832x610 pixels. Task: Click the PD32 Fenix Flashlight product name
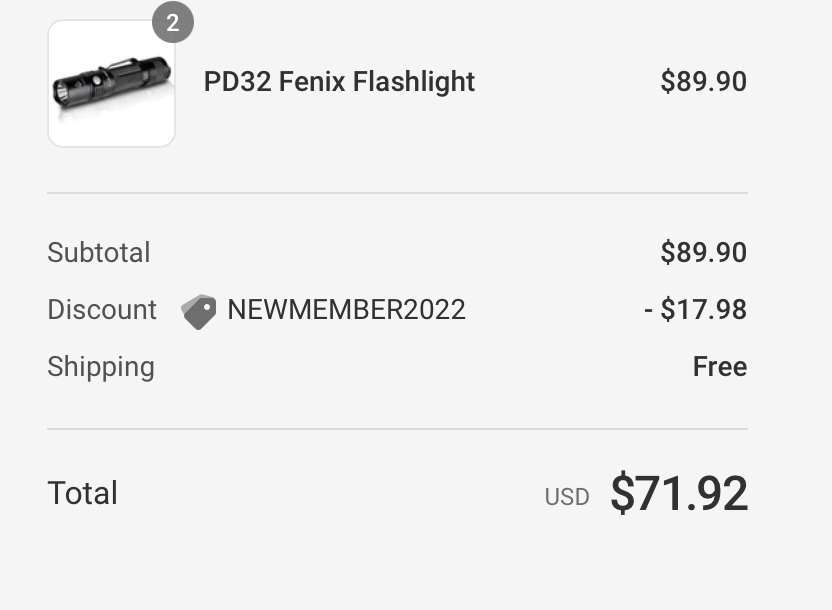[x=339, y=82]
